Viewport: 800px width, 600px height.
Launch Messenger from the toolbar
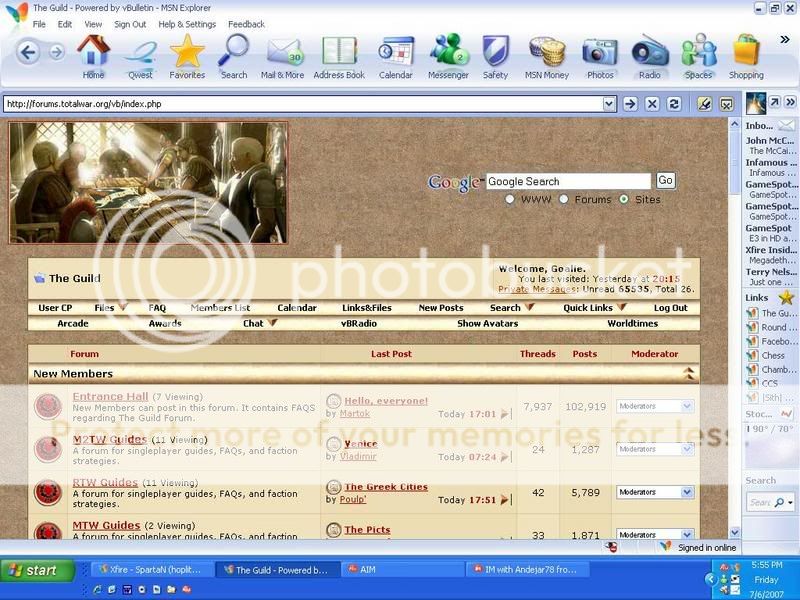pyautogui.click(x=448, y=56)
